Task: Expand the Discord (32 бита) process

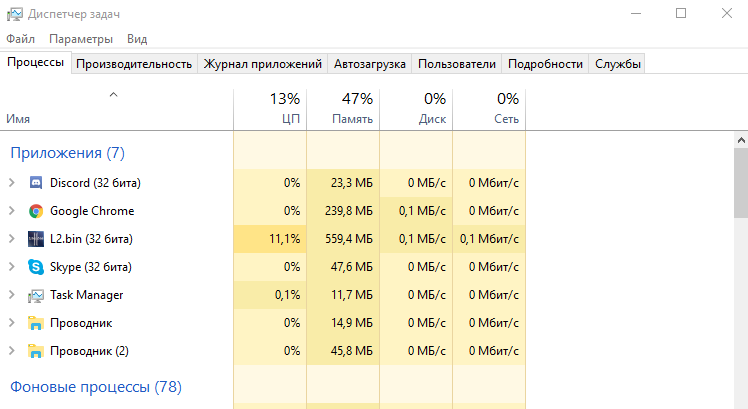Action: 12,183
